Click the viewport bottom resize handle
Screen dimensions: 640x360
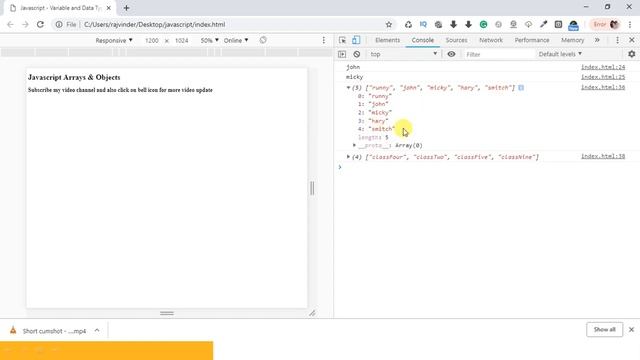[x=167, y=313]
